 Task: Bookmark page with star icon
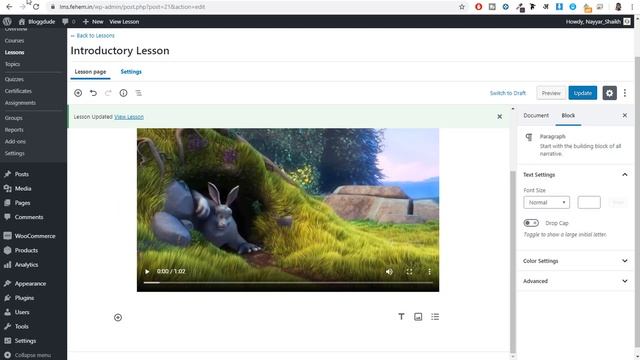pos(462,7)
